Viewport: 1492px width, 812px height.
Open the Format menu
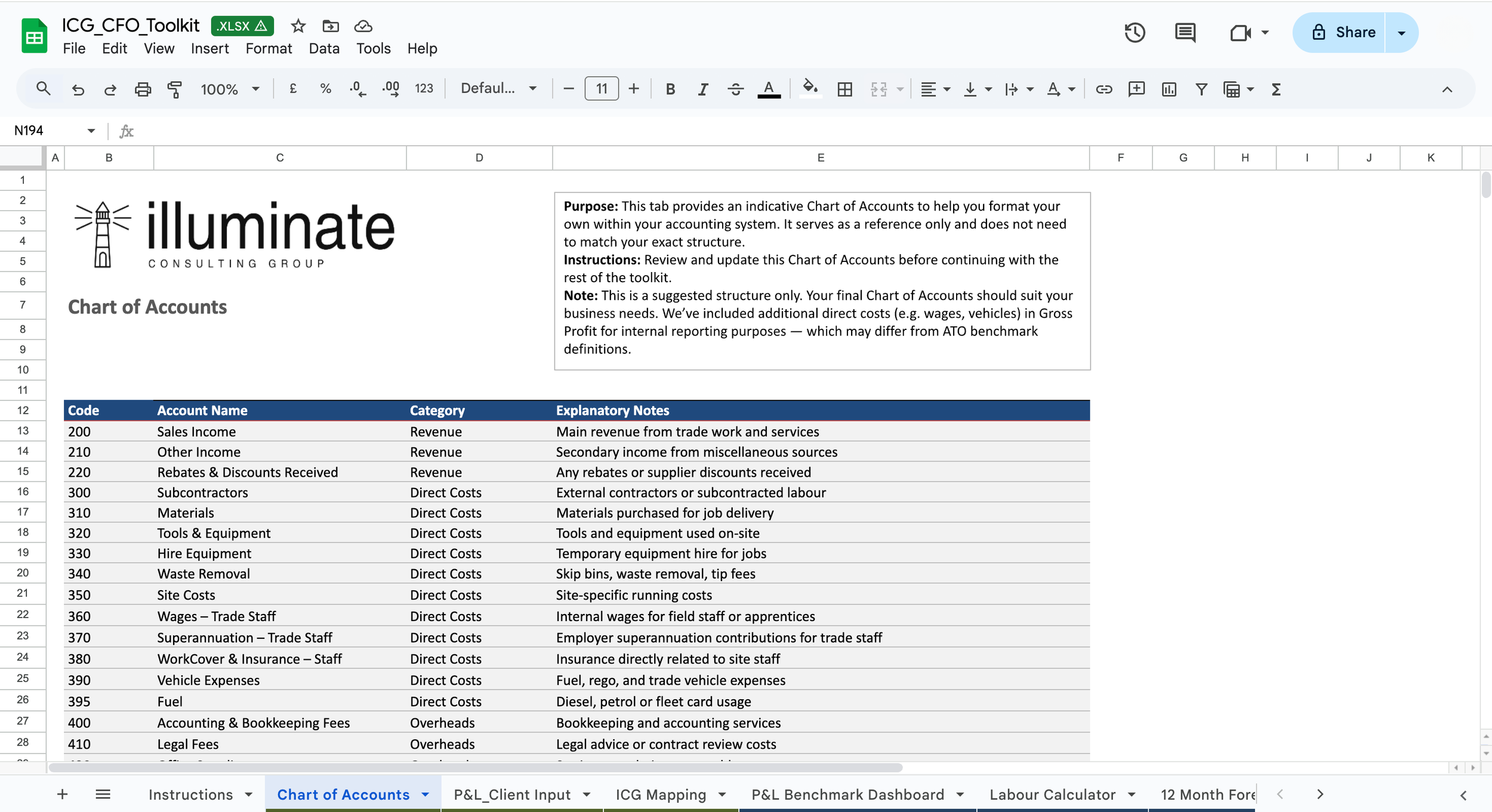pyautogui.click(x=269, y=48)
